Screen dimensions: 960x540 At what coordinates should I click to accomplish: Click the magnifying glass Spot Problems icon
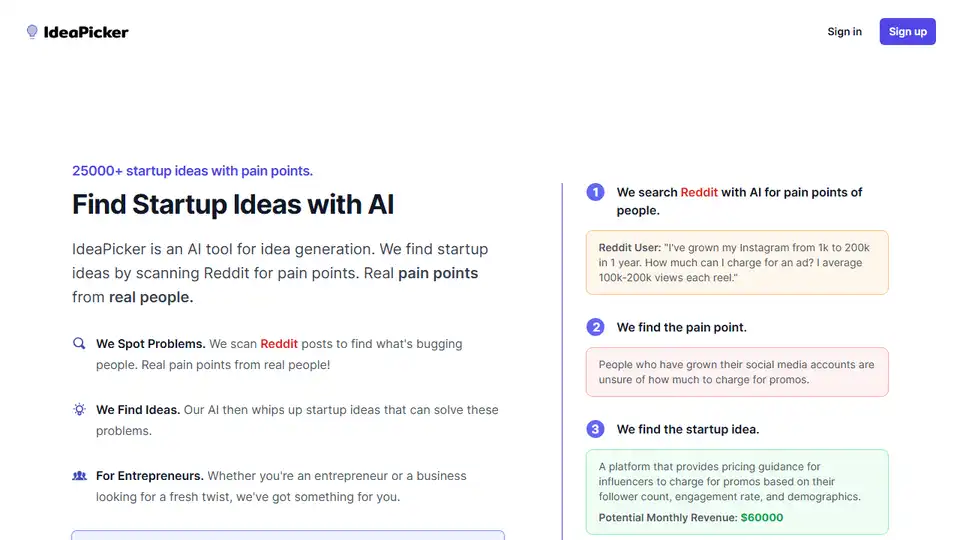click(79, 343)
